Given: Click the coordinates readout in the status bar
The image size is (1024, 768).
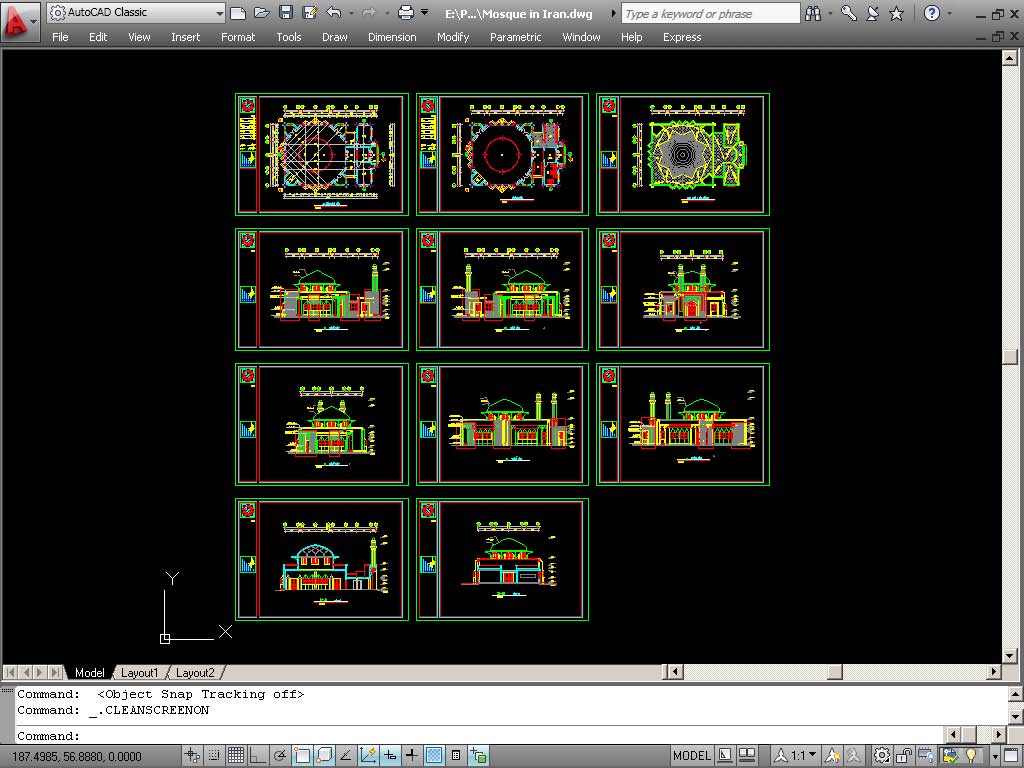Looking at the screenshot, I should point(76,756).
